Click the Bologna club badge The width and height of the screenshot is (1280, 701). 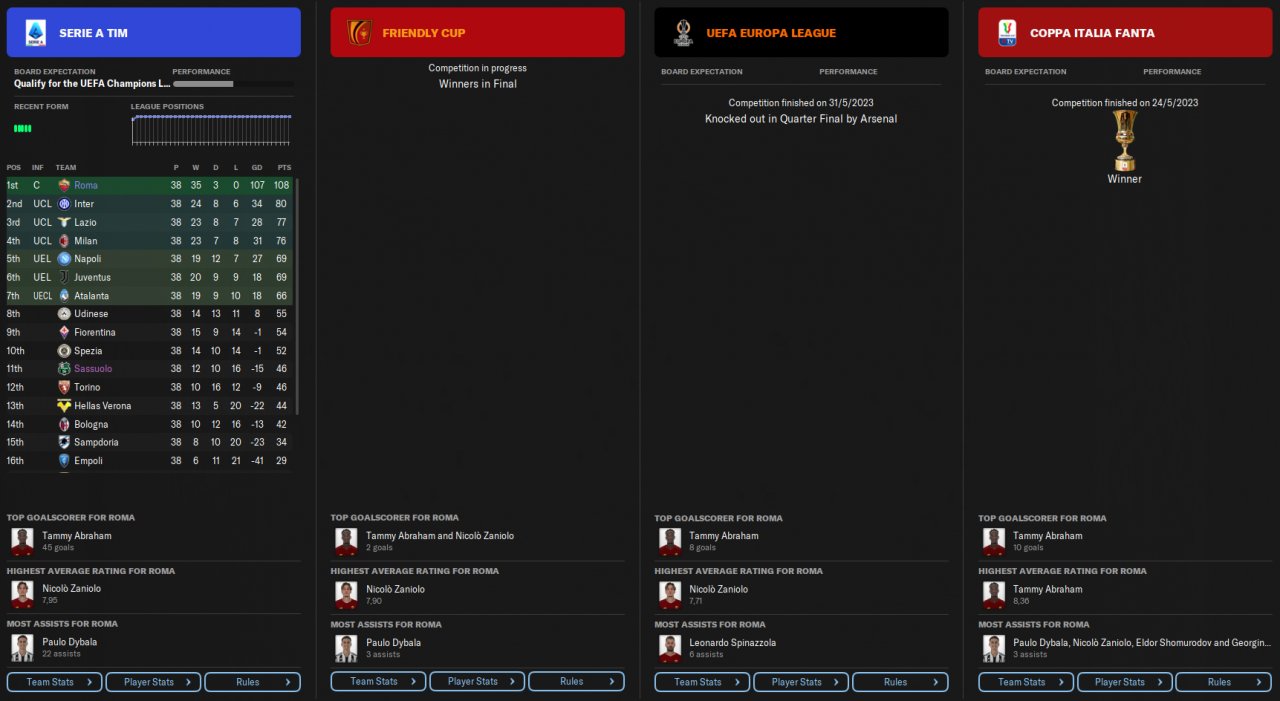click(x=64, y=424)
